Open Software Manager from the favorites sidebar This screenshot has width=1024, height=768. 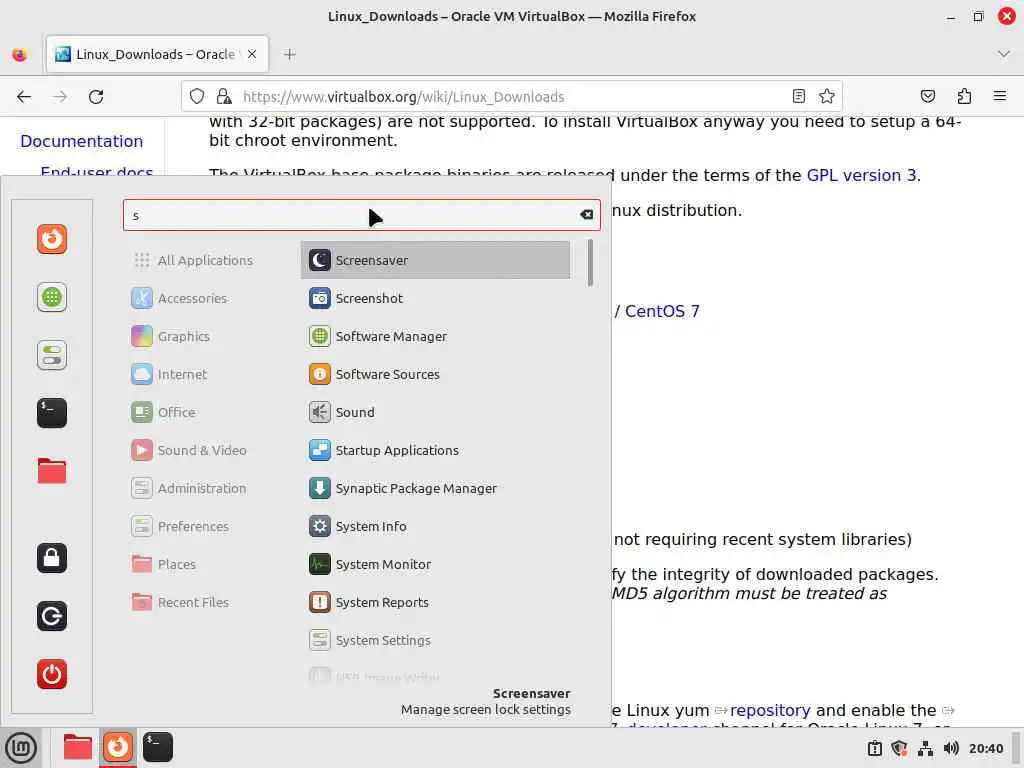[52, 297]
